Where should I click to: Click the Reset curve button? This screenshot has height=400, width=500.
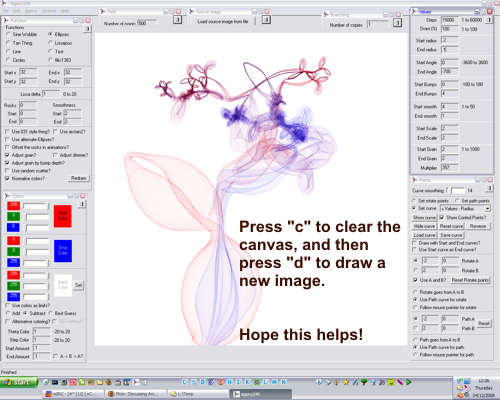[451, 226]
